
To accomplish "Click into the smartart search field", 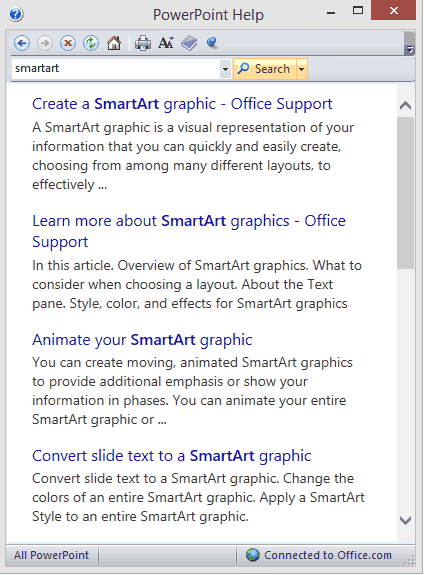I will [116, 69].
